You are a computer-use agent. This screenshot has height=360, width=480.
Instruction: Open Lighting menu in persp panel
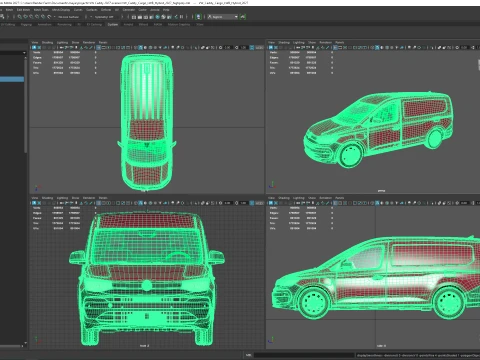pos(299,42)
